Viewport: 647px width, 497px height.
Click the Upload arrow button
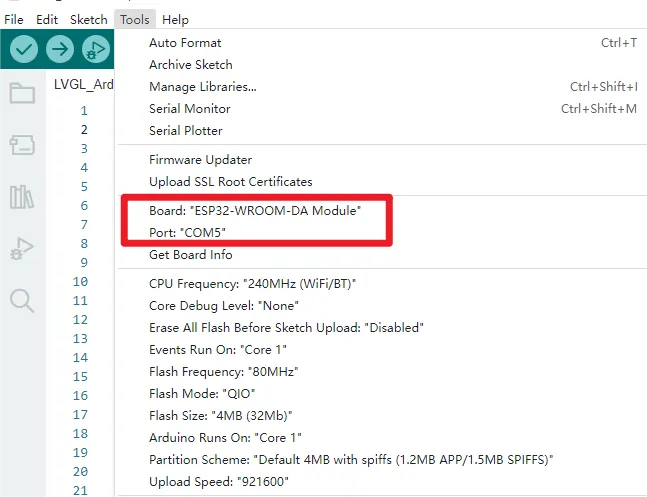[x=60, y=49]
